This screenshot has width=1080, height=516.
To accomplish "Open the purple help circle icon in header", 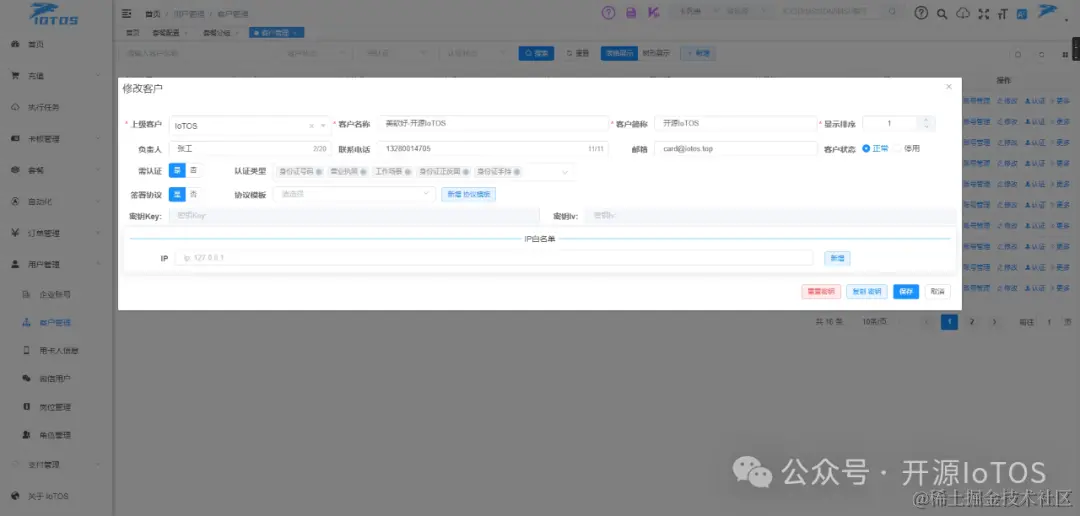I will [x=608, y=12].
